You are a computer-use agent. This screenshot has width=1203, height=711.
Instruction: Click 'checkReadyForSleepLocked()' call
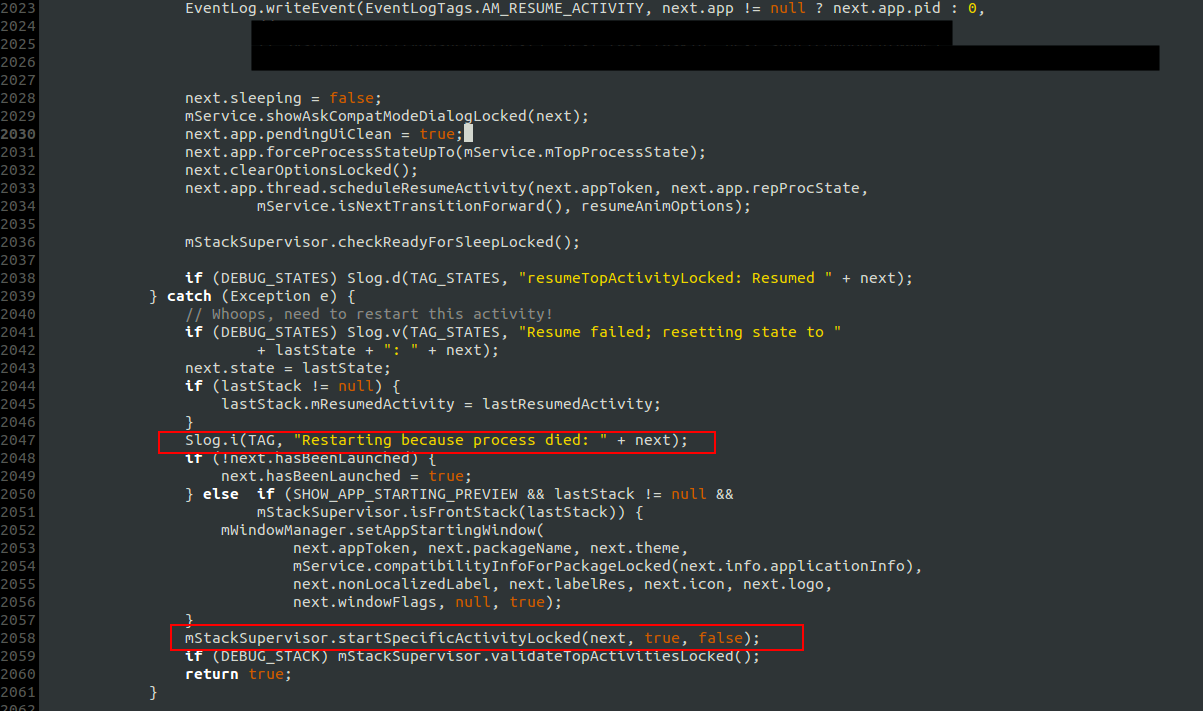click(459, 242)
